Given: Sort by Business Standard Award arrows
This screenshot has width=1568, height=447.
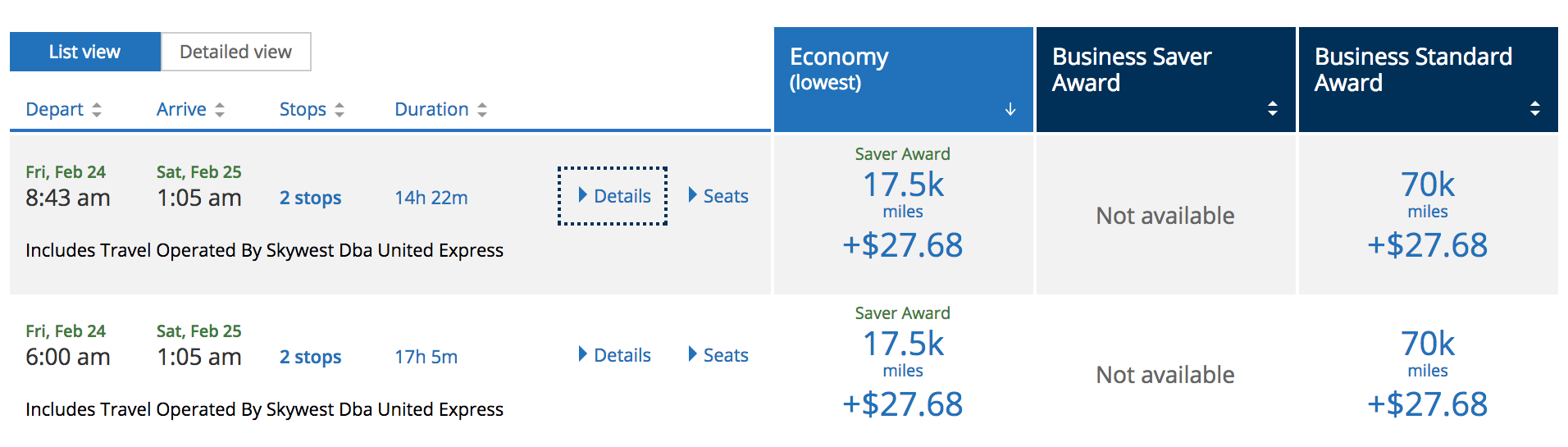Looking at the screenshot, I should pos(1535,108).
